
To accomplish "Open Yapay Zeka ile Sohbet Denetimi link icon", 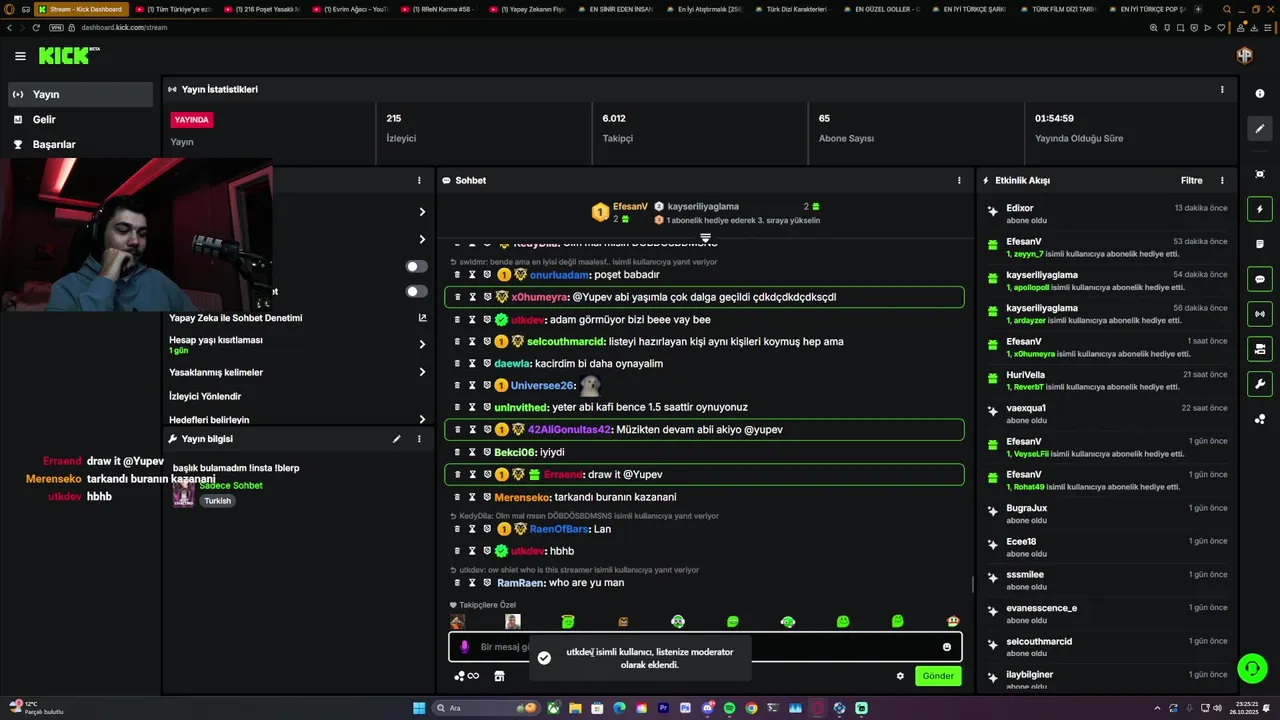I will (422, 318).
